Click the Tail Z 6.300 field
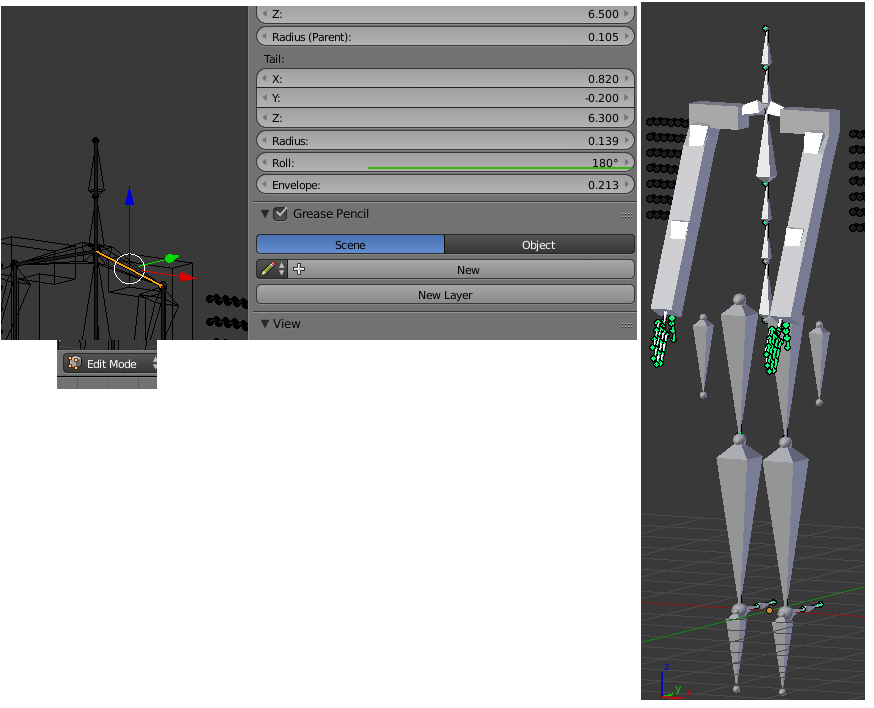Viewport: 874px width, 708px height. pos(445,118)
